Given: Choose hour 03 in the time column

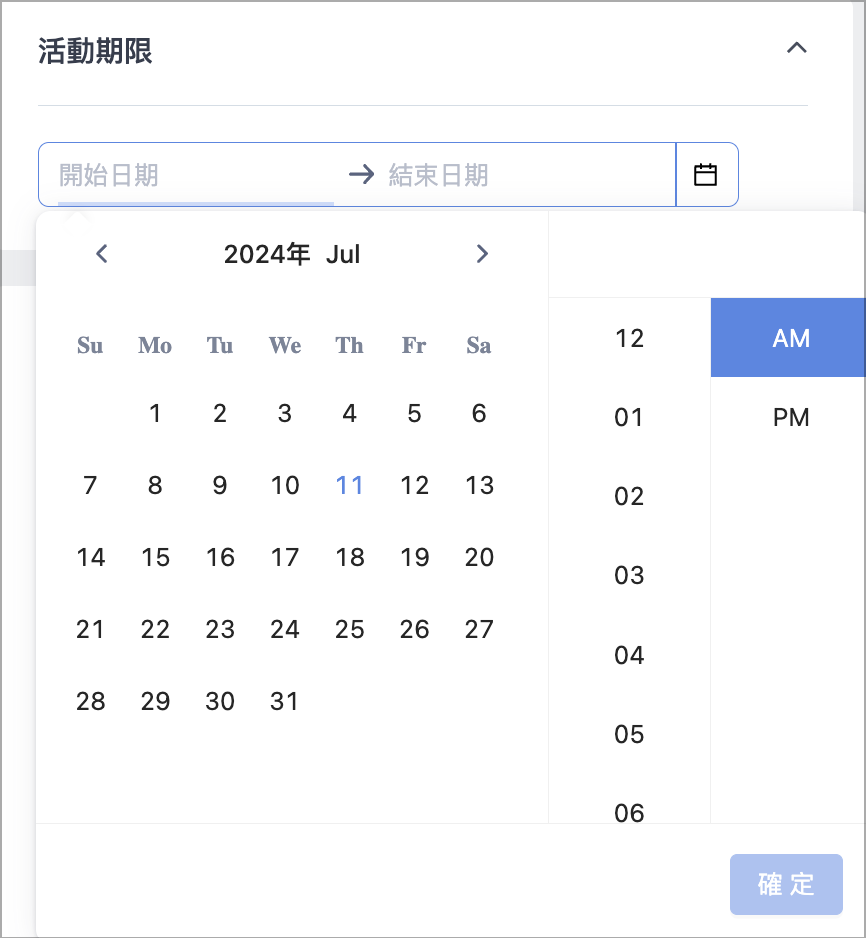Looking at the screenshot, I should [x=629, y=575].
